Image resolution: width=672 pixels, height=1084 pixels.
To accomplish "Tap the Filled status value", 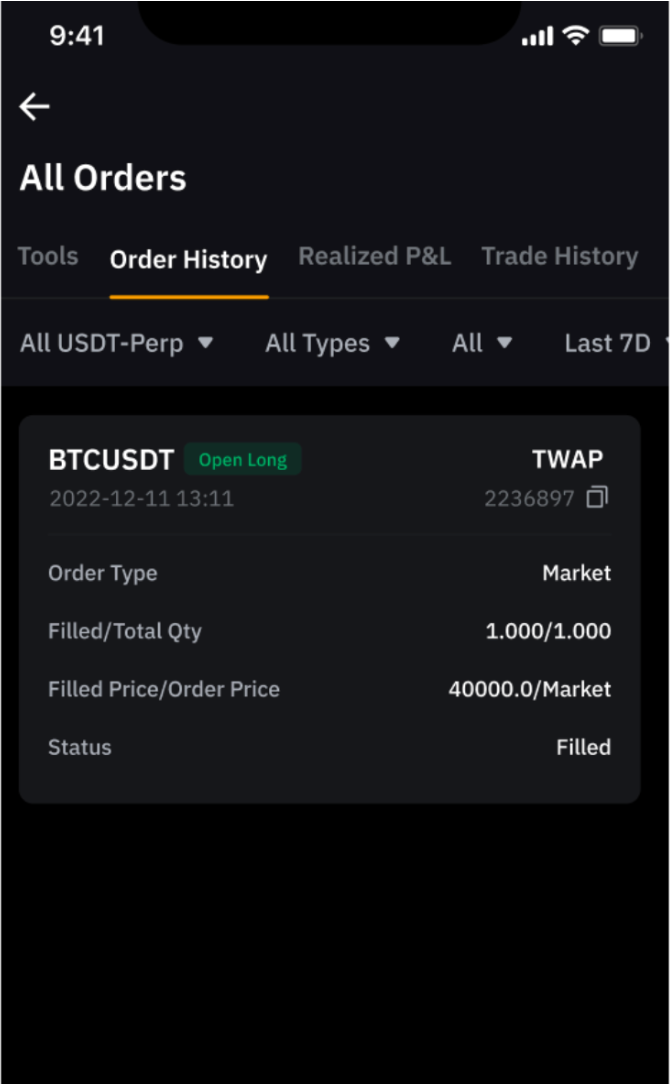I will (x=584, y=747).
